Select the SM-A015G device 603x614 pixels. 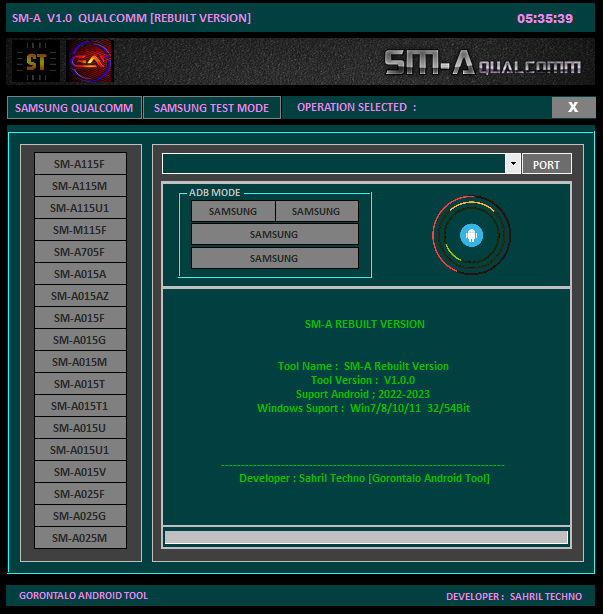coord(80,340)
